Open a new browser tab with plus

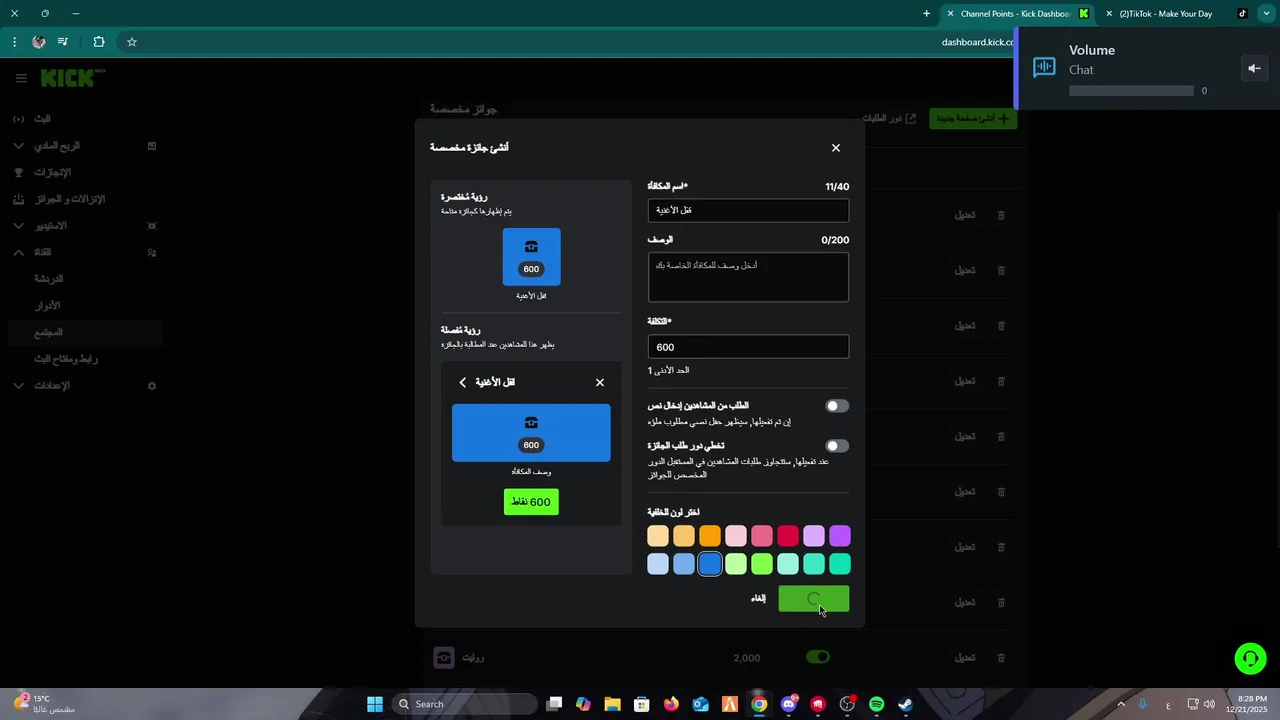(926, 14)
